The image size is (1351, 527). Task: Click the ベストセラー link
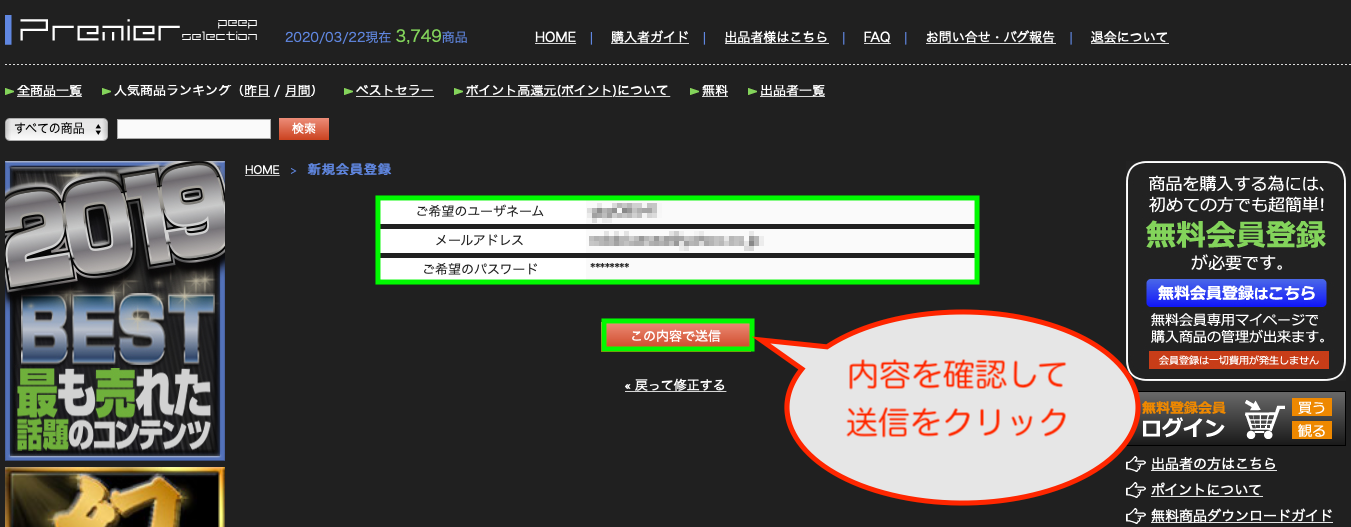click(x=394, y=91)
